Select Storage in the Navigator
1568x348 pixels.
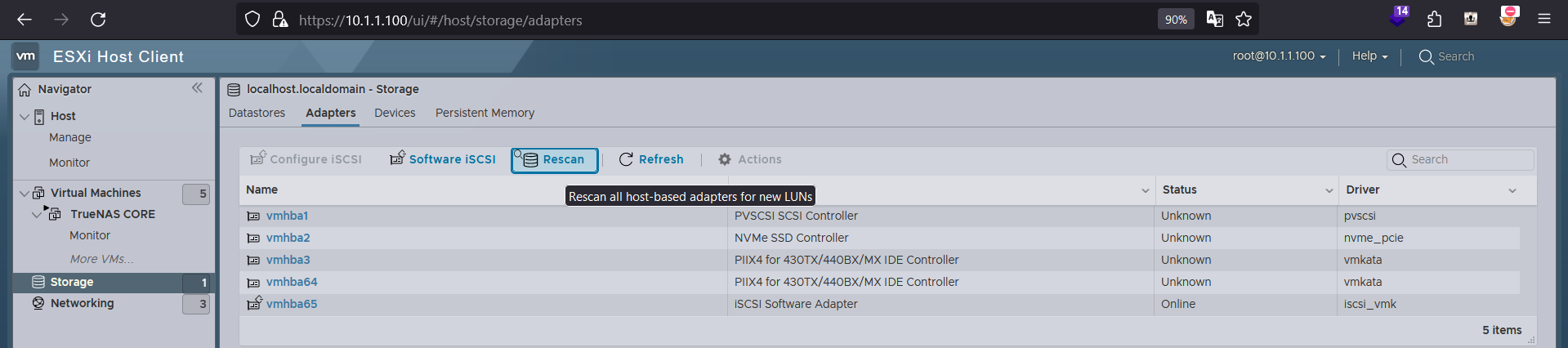(72, 282)
